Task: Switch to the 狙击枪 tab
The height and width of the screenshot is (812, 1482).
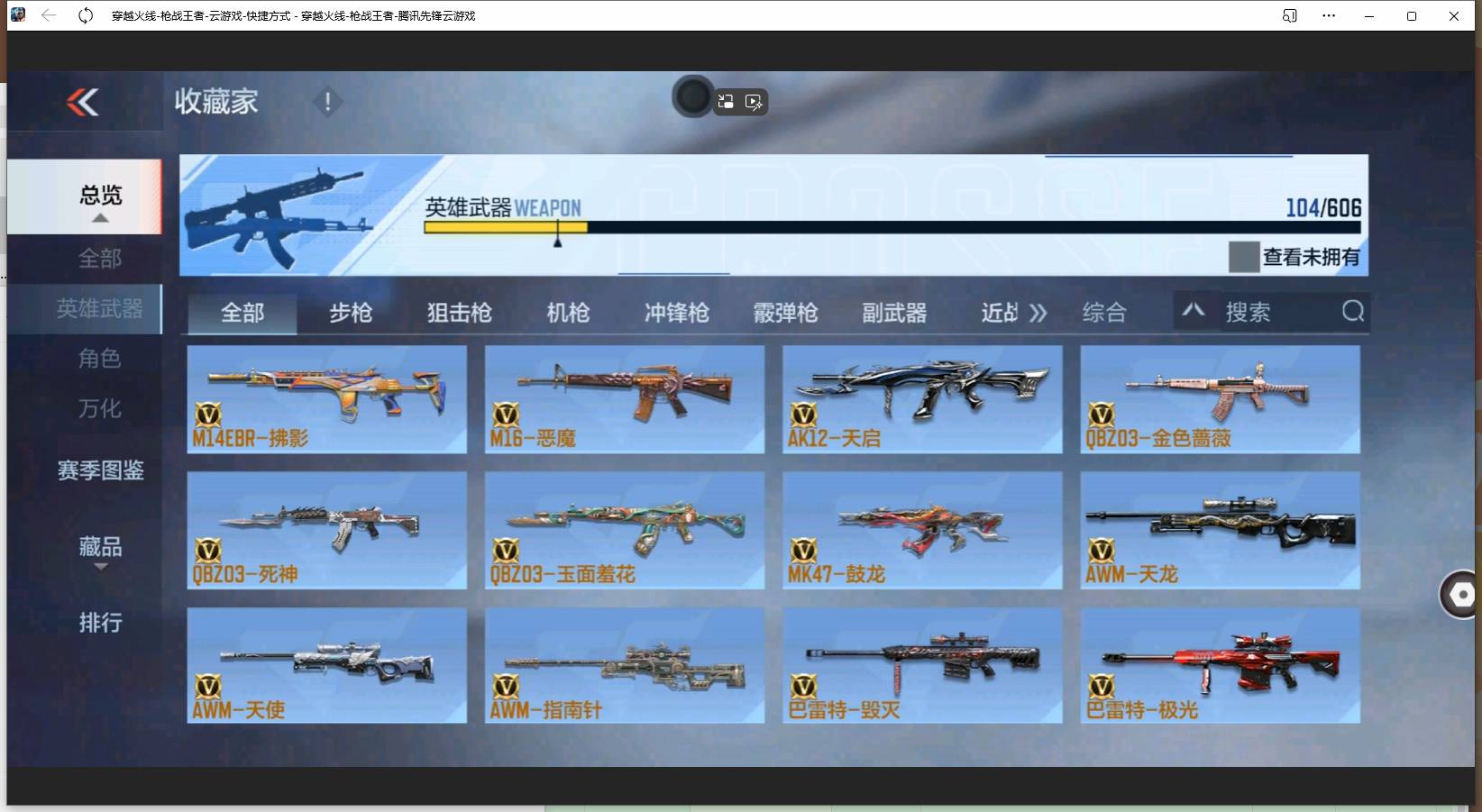Action: (459, 313)
